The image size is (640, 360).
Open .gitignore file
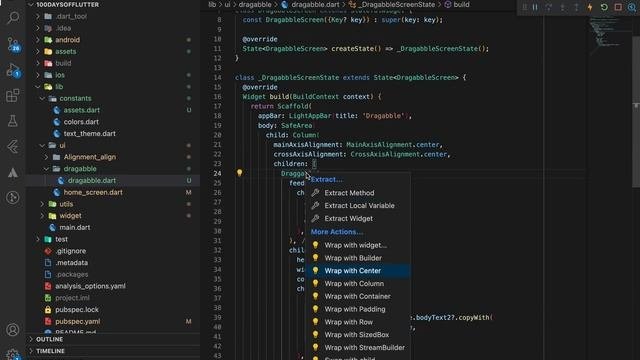[x=71, y=251]
